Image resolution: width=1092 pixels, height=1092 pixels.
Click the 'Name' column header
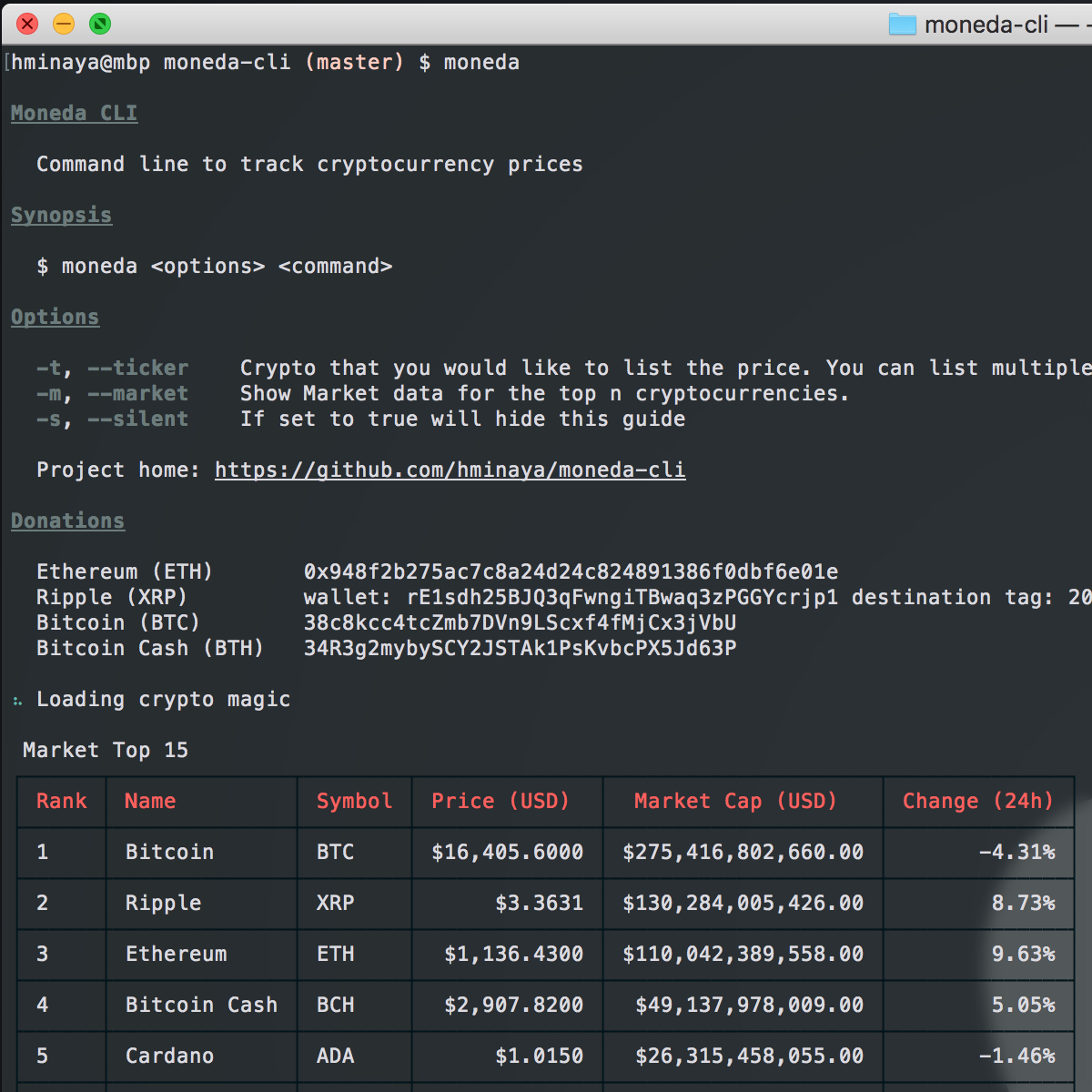click(x=150, y=801)
